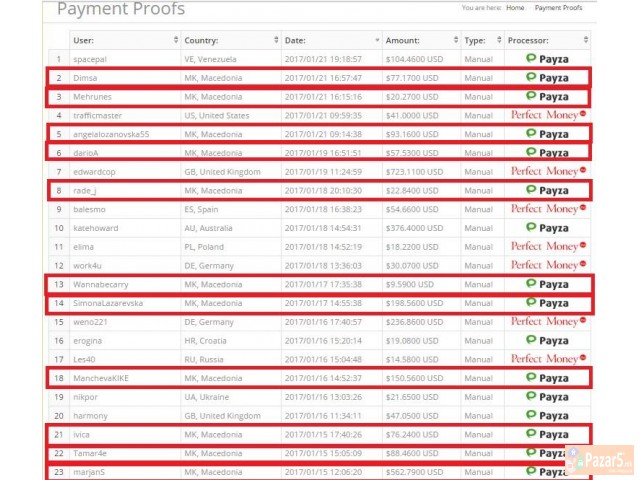The image size is (640, 480).
Task: Click Perfect Money logo in Les40's row
Action: (547, 359)
